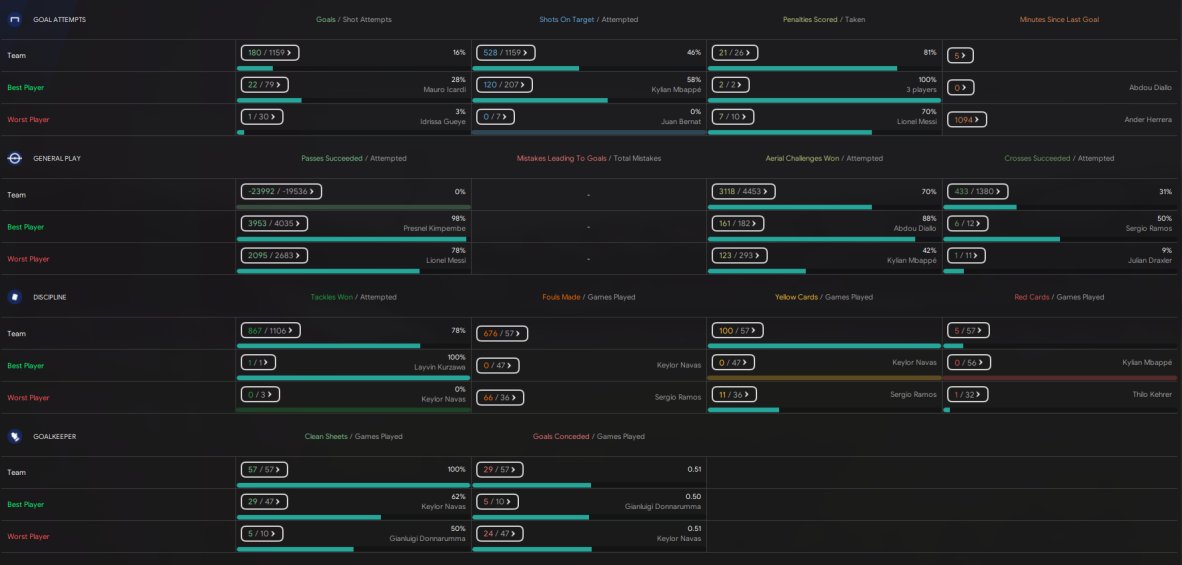
Task: Expand team penalties 21 / 26 stat
Action: [734, 53]
